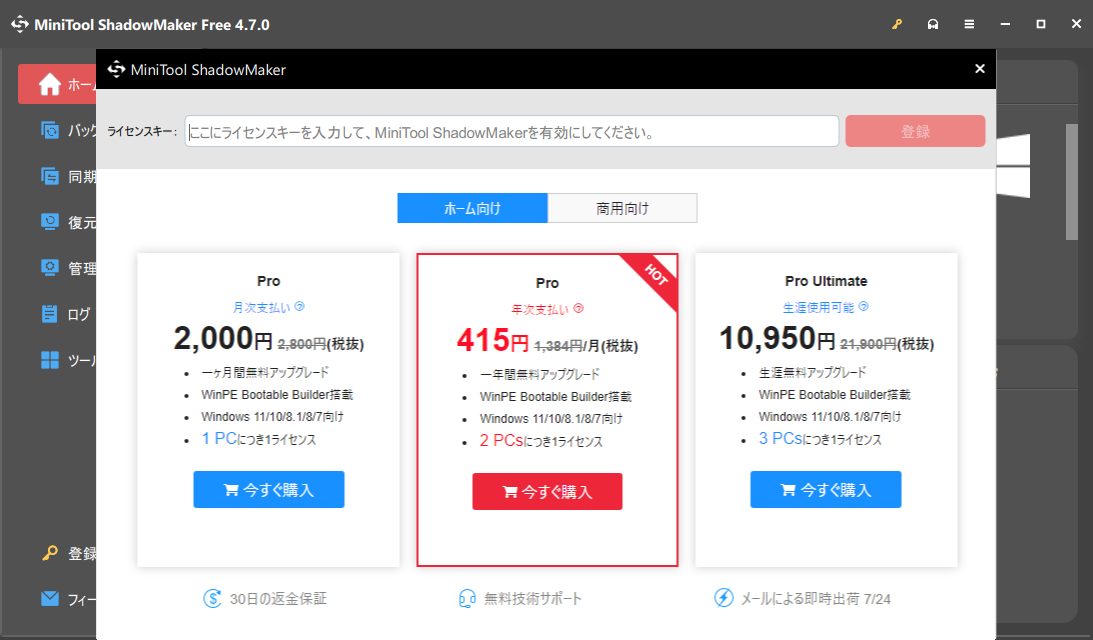Click the 30日の返金保証 text
The height and width of the screenshot is (640, 1093).
pos(278,599)
